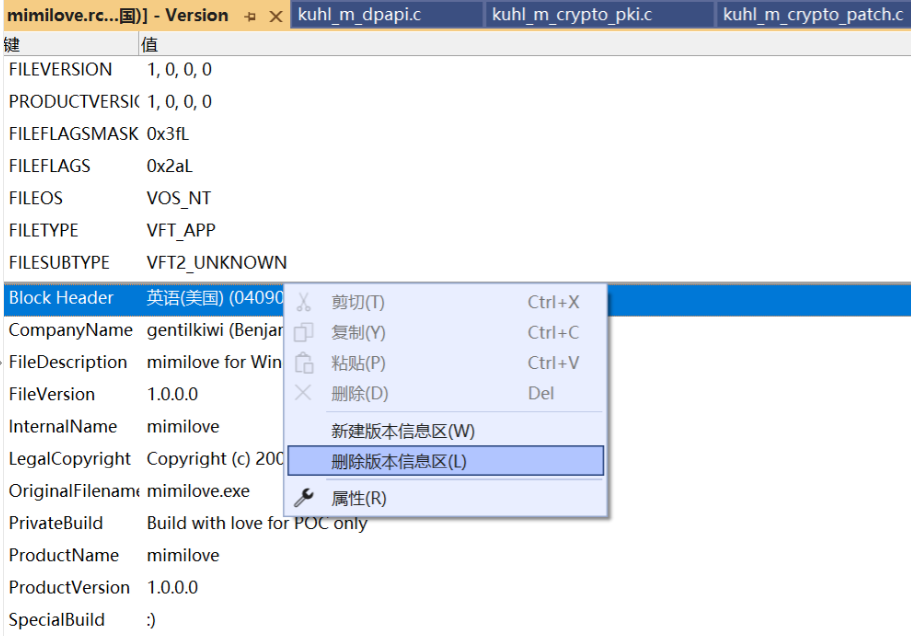911x636 pixels.
Task: Click the 键 column header
Action: click(71, 44)
